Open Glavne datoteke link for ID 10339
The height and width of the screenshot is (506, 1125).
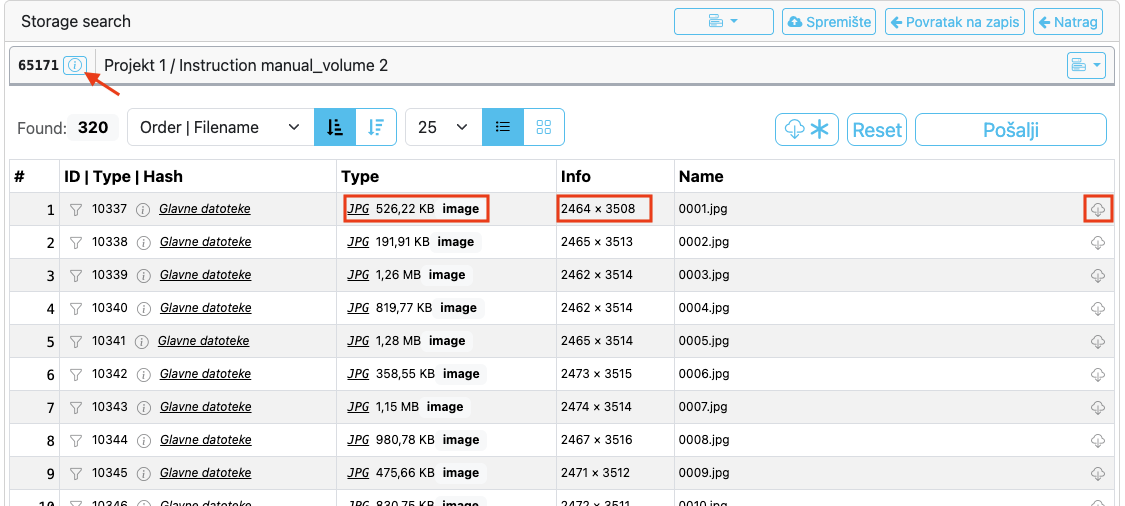coord(205,275)
